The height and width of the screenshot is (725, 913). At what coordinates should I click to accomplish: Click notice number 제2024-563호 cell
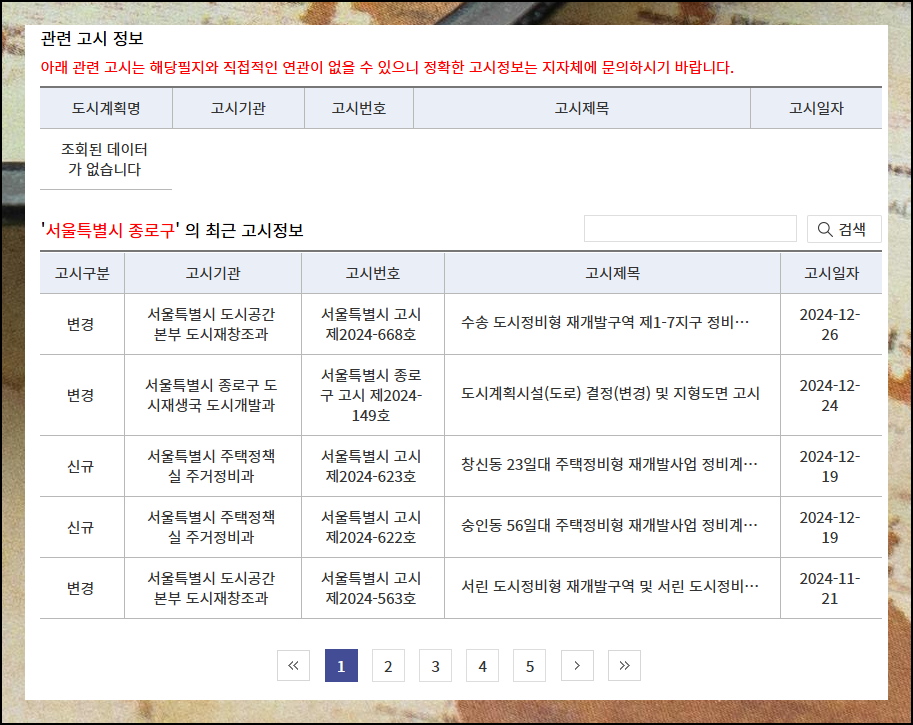(x=371, y=588)
